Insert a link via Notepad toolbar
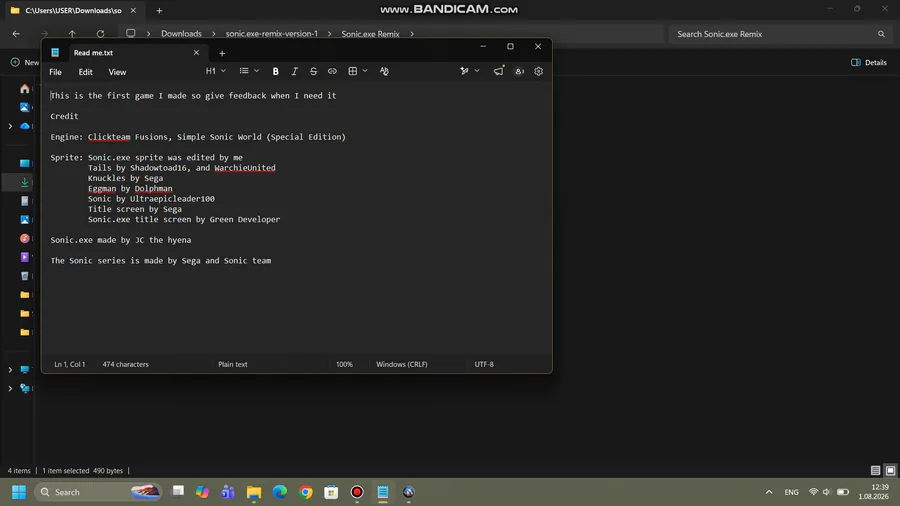 332,71
